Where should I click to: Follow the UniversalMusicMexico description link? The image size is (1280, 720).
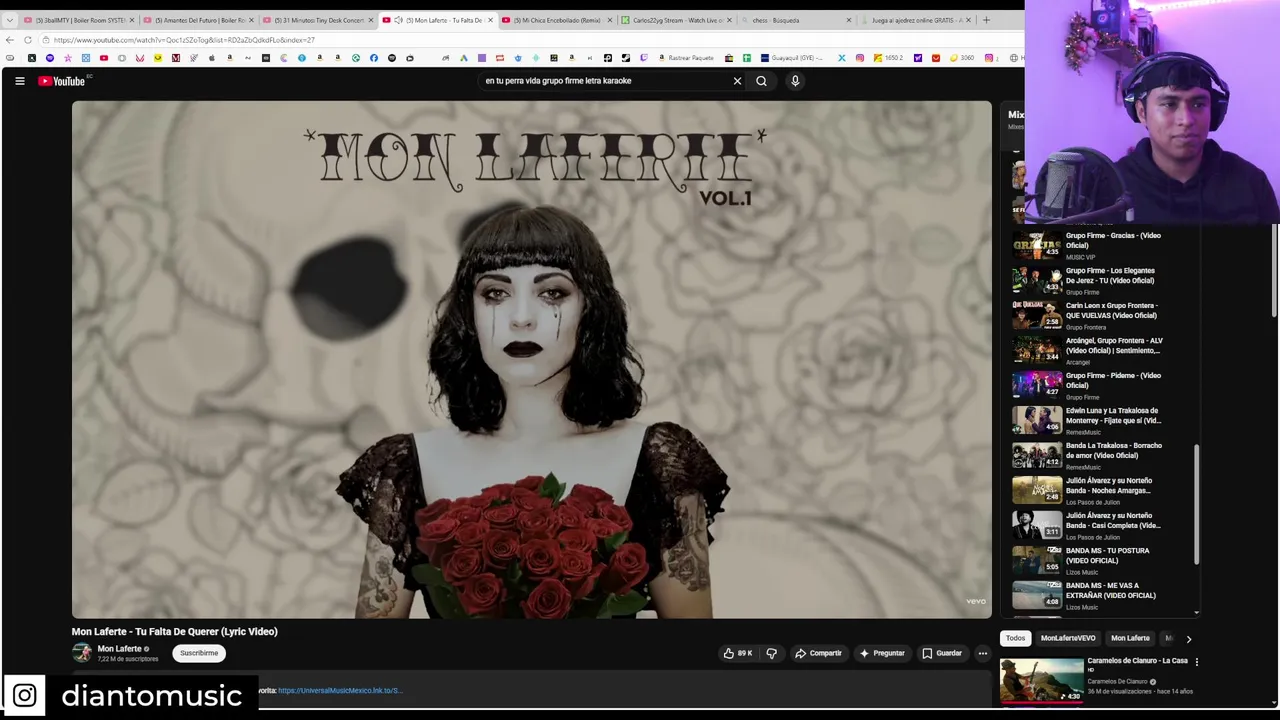[339, 690]
